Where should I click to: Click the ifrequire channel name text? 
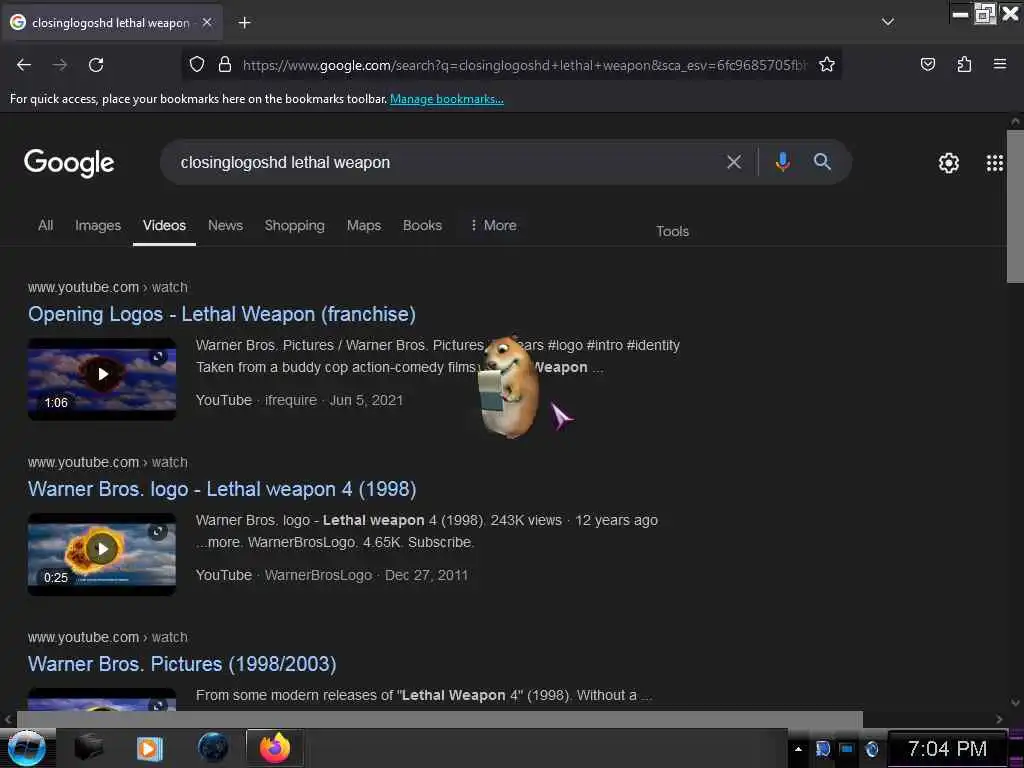(291, 400)
